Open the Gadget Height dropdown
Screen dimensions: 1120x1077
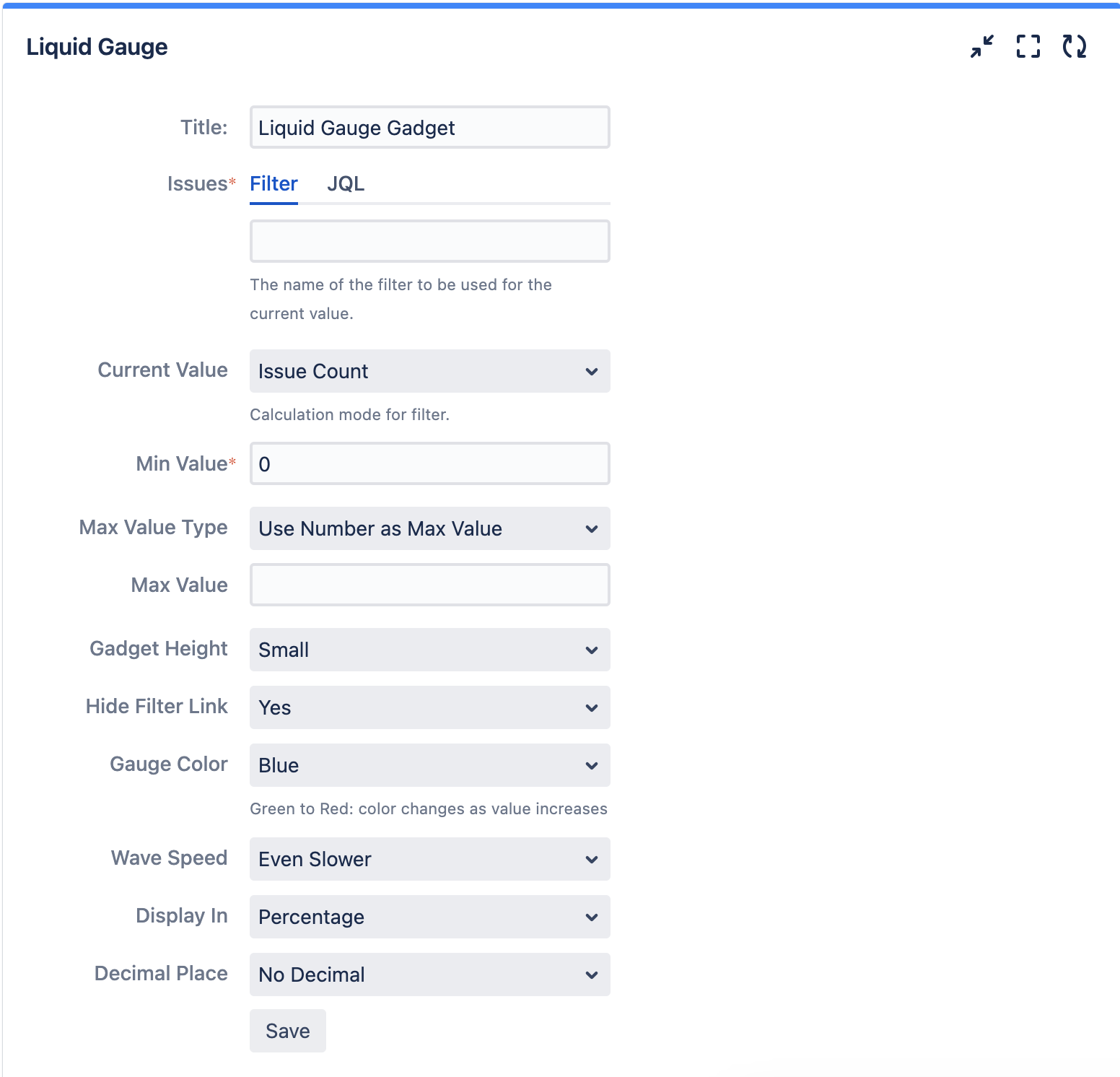click(429, 650)
